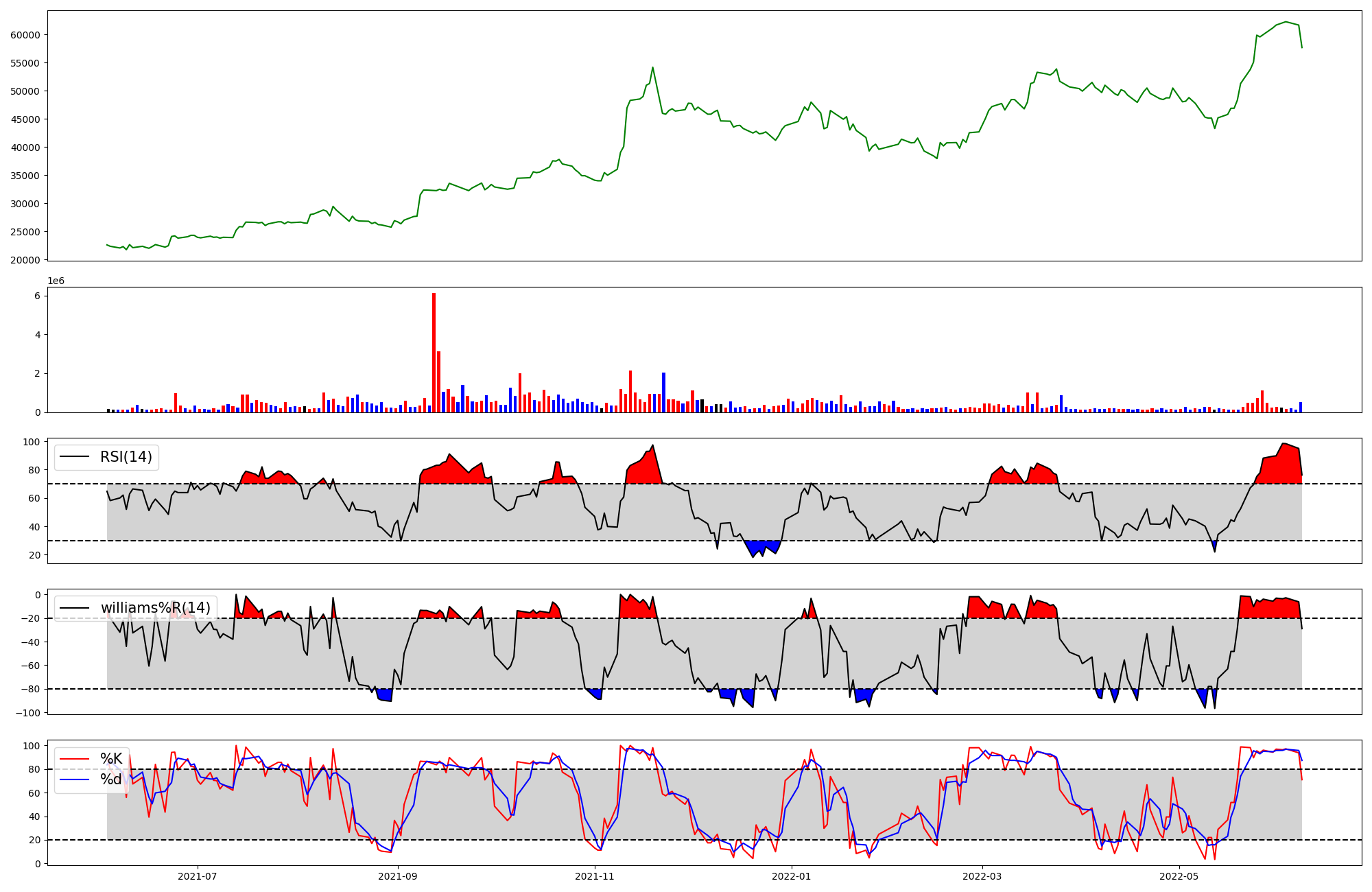Click the 60000 price axis label

(x=25, y=35)
